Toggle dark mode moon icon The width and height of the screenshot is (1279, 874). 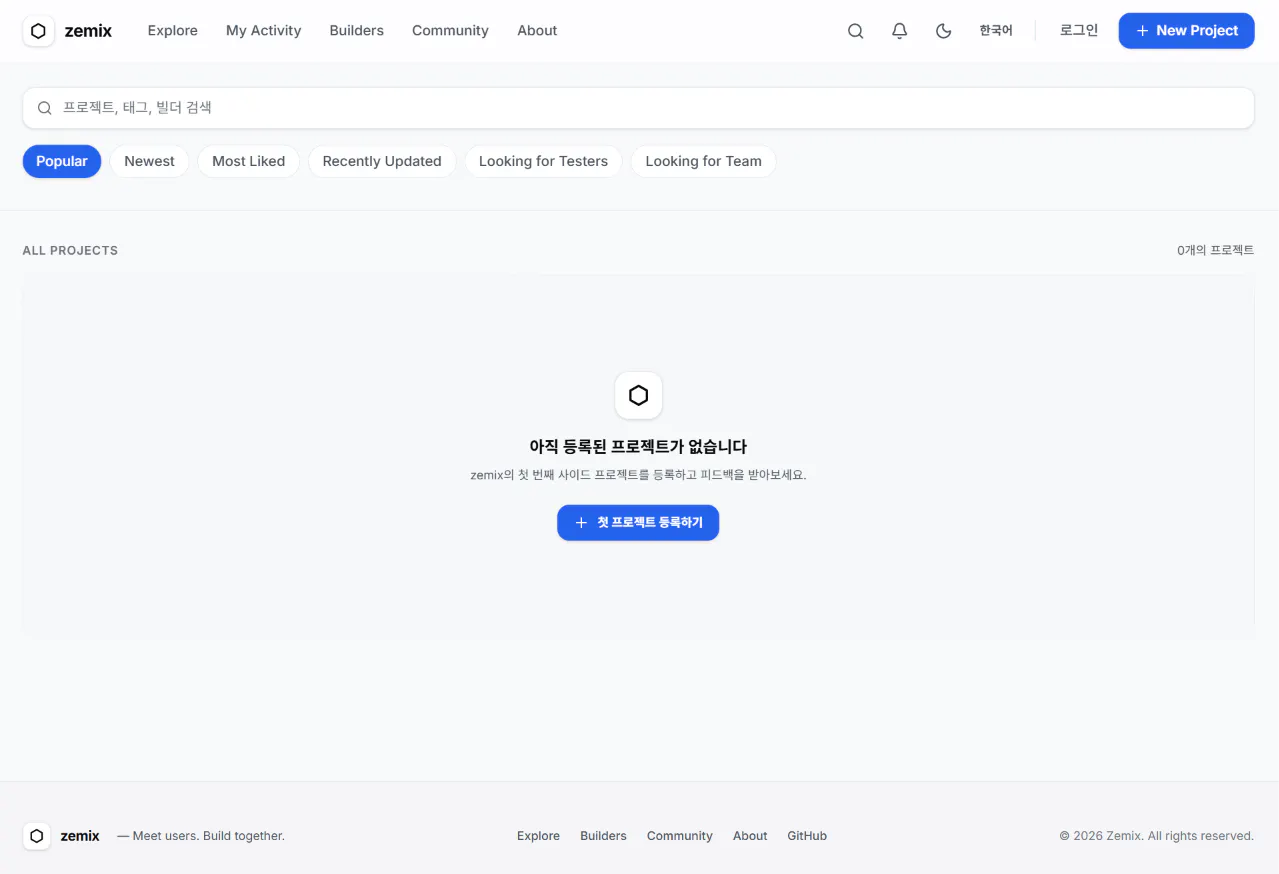(x=943, y=31)
